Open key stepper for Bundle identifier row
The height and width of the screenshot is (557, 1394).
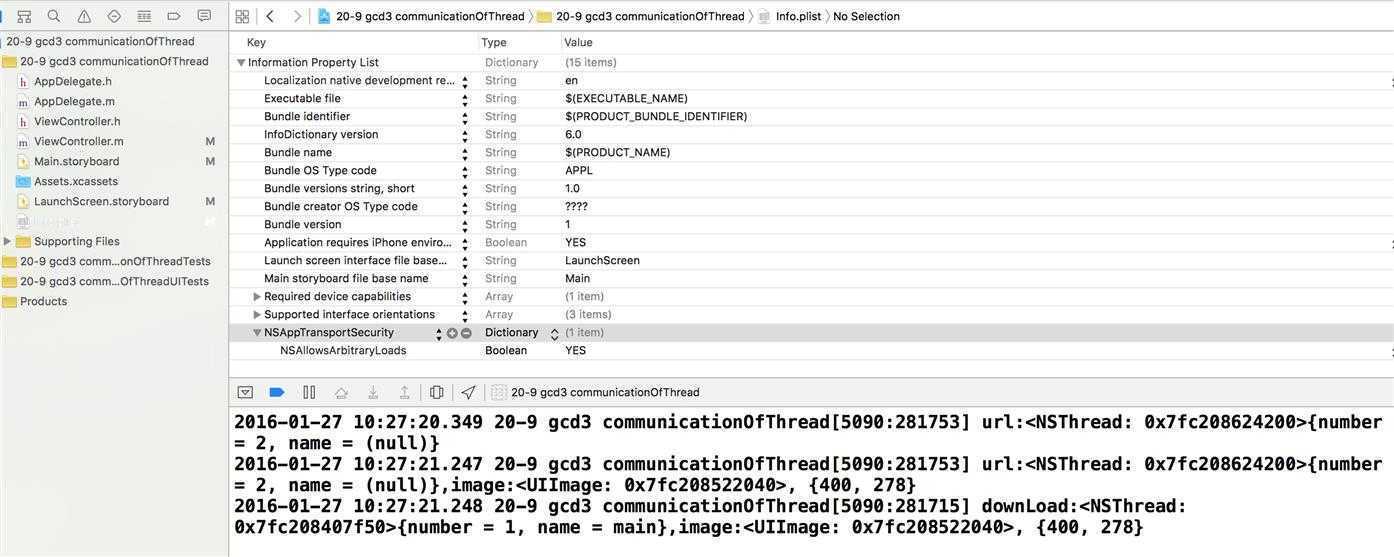point(465,117)
